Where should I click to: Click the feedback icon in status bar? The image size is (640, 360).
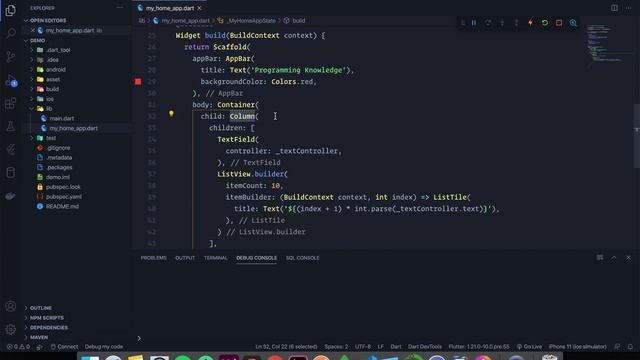[617, 347]
